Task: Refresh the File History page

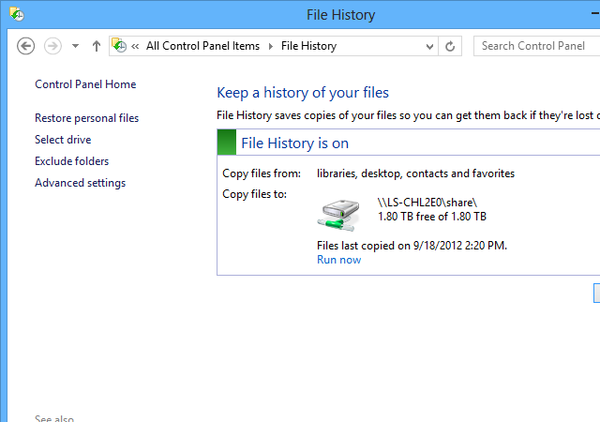Action: [x=450, y=46]
